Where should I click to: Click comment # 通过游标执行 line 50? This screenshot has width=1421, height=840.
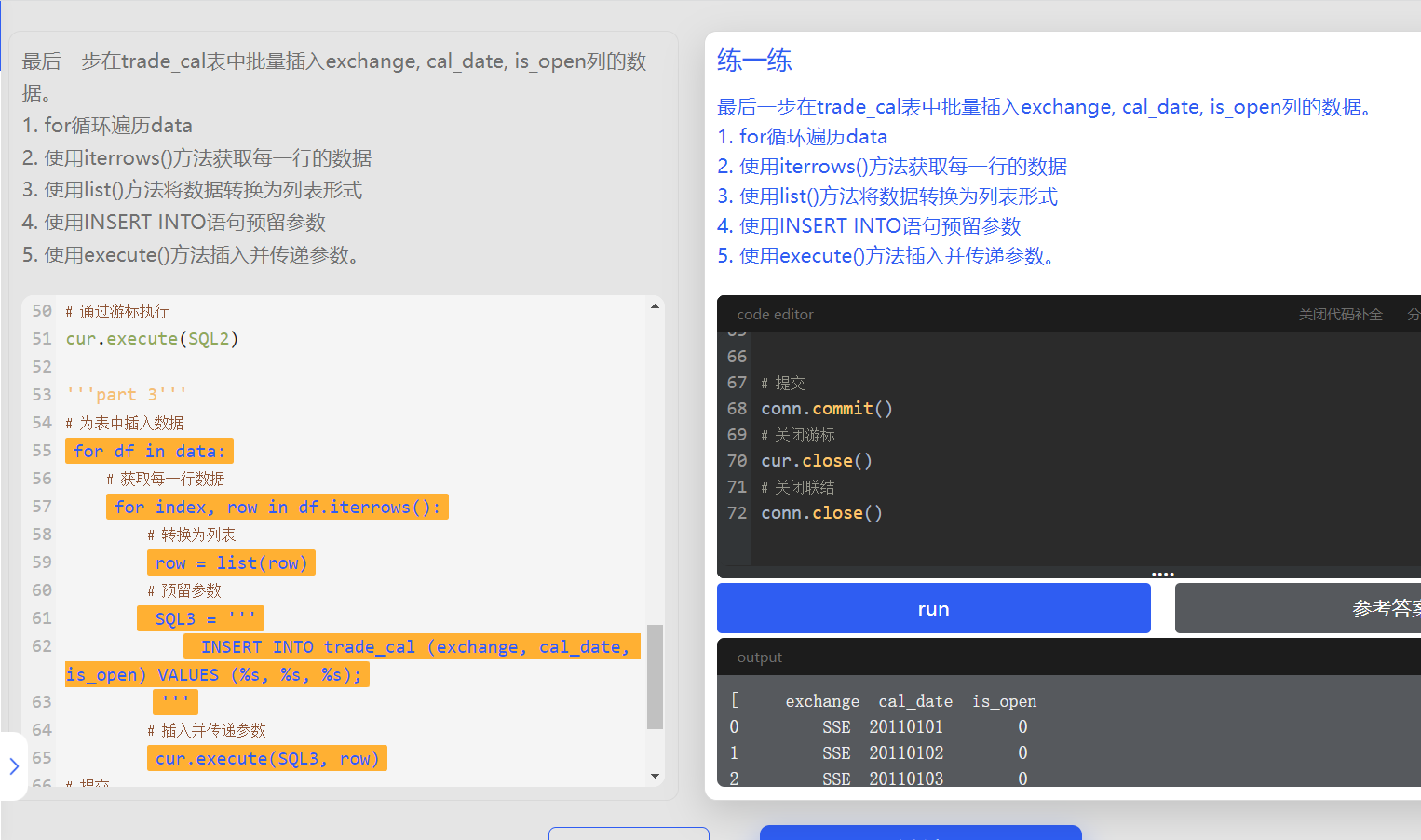tap(117, 311)
